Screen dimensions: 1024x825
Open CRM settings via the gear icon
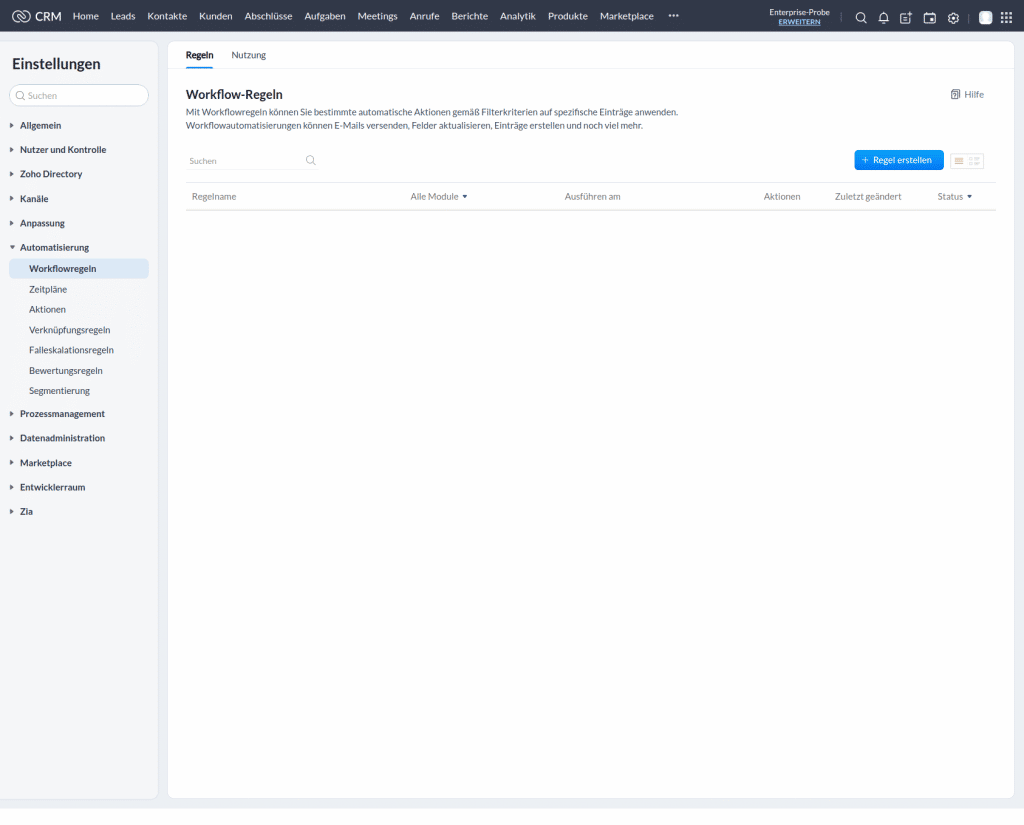point(953,17)
